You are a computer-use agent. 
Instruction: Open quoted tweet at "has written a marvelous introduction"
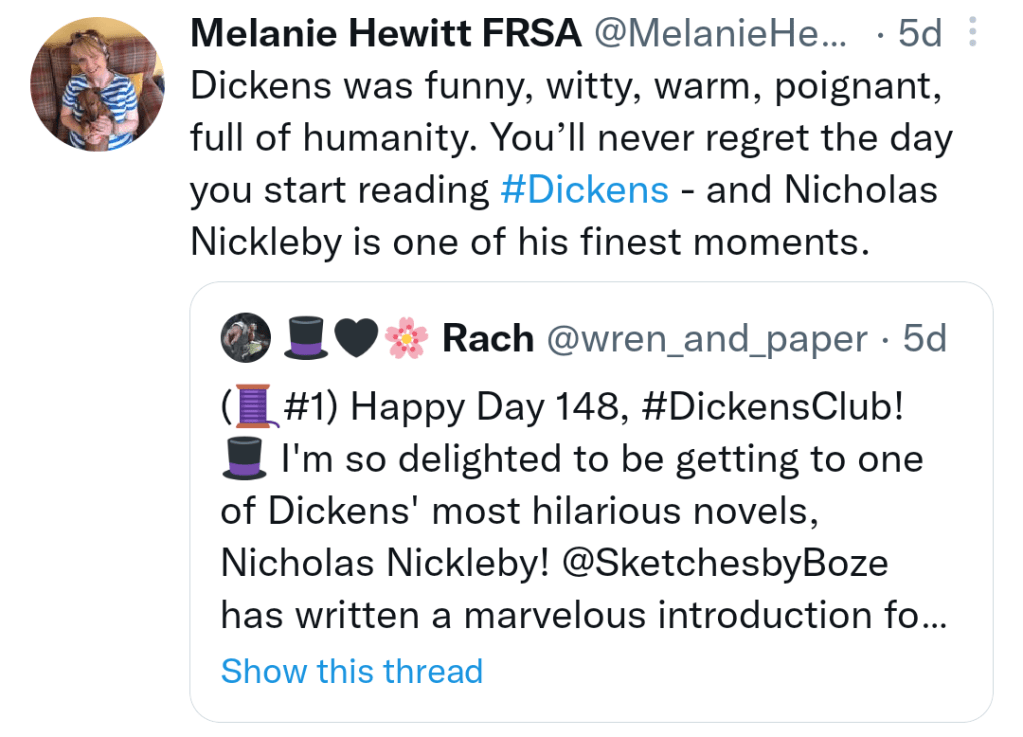point(570,615)
